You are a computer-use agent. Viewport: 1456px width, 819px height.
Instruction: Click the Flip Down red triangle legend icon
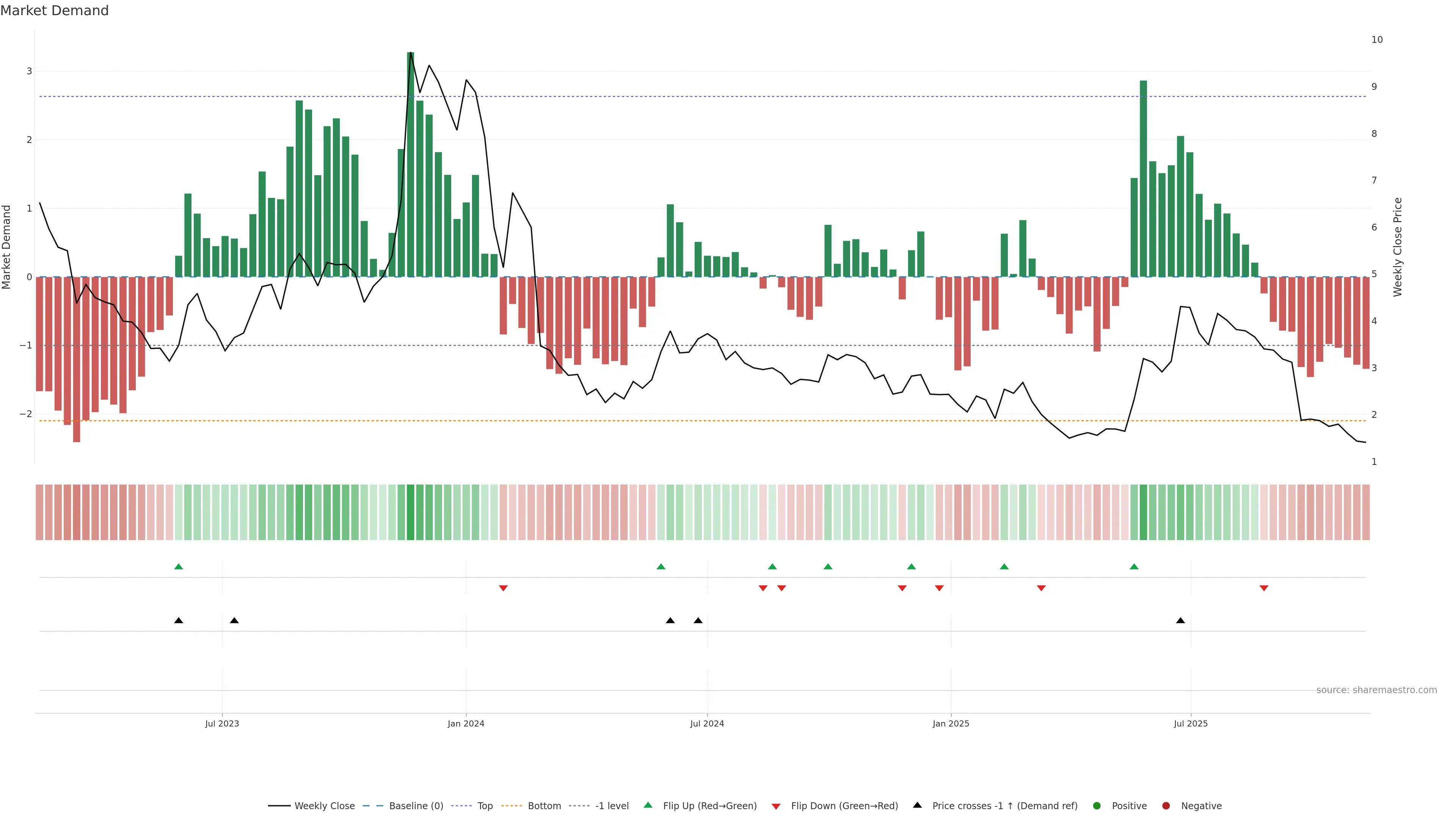pyautogui.click(x=776, y=806)
